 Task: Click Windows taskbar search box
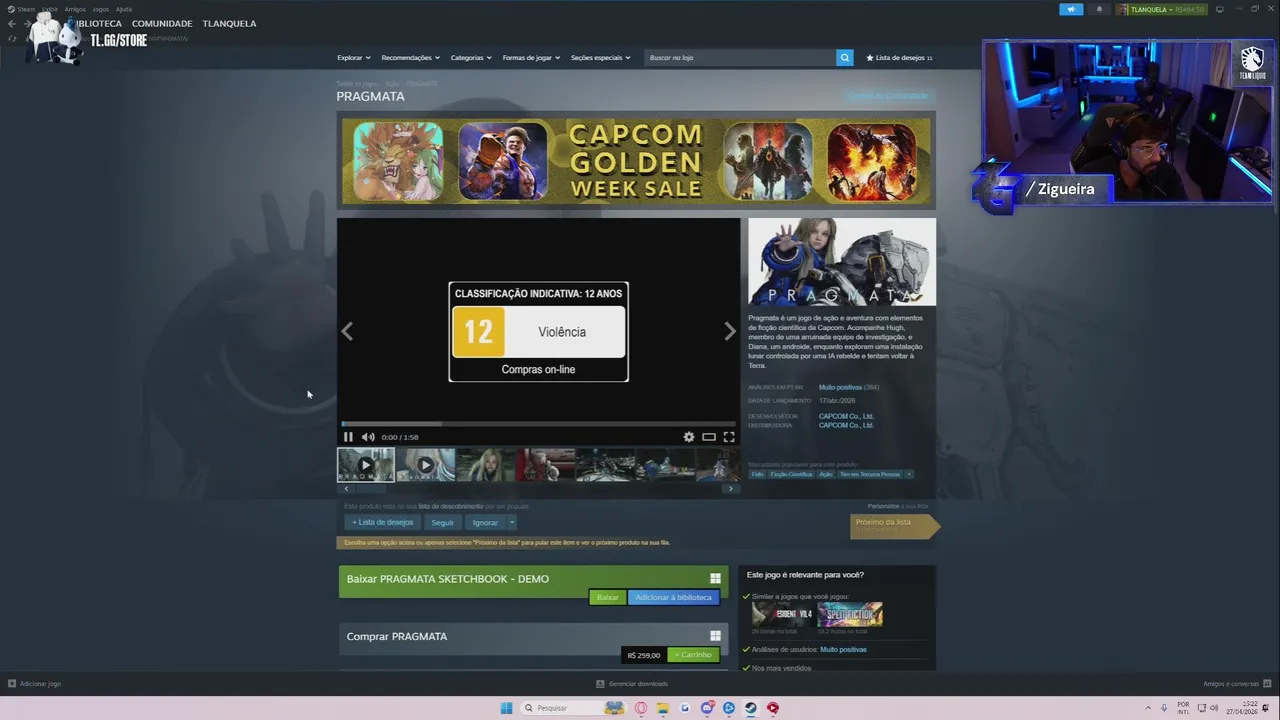(574, 708)
